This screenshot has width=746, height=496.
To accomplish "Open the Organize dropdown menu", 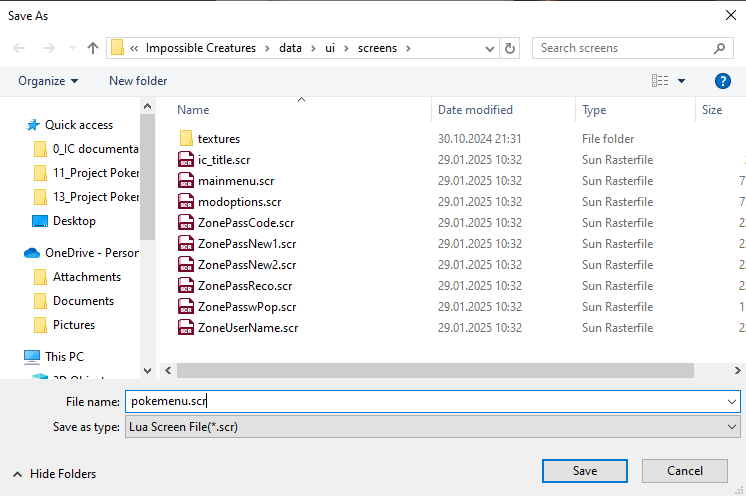I will [48, 81].
